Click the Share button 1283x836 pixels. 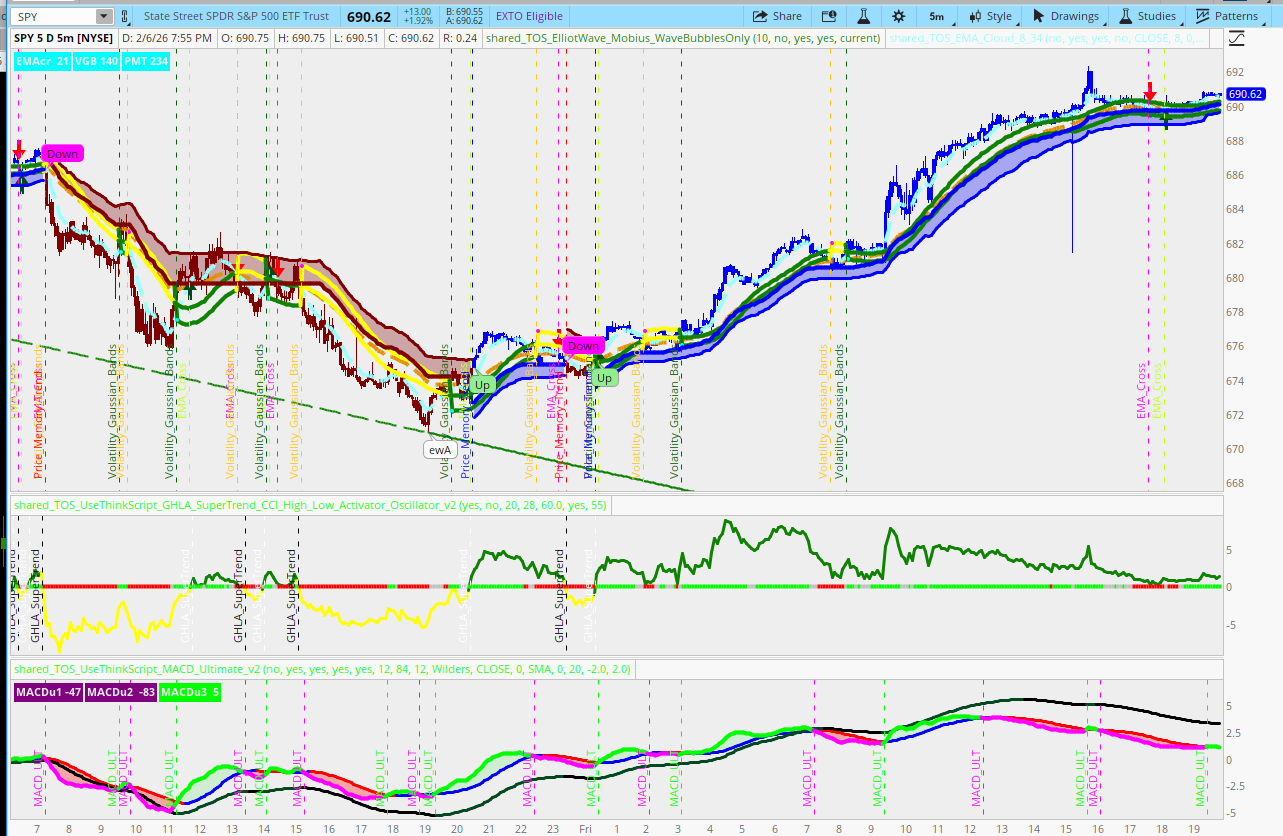777,16
